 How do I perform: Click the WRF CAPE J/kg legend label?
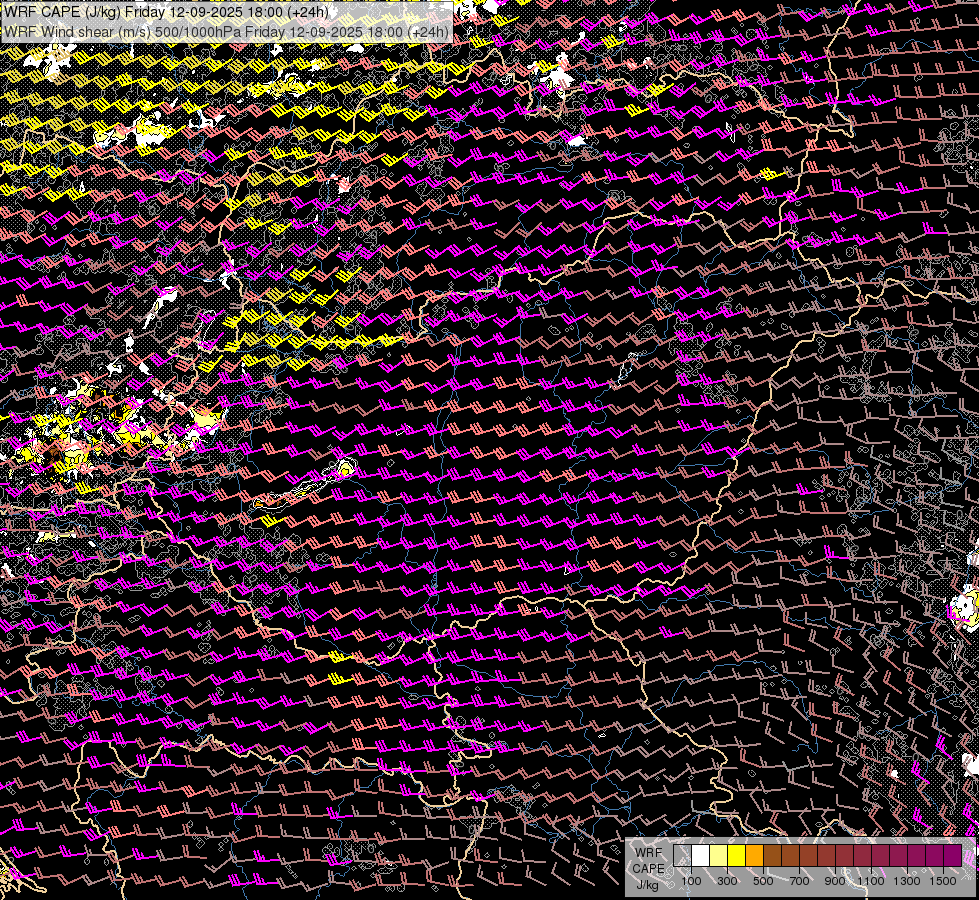click(x=648, y=868)
